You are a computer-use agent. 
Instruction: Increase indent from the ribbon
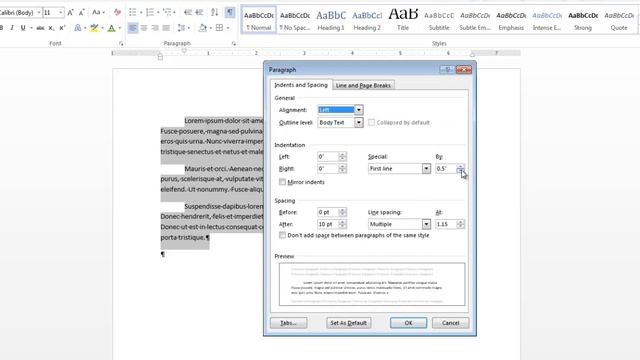[x=199, y=13]
